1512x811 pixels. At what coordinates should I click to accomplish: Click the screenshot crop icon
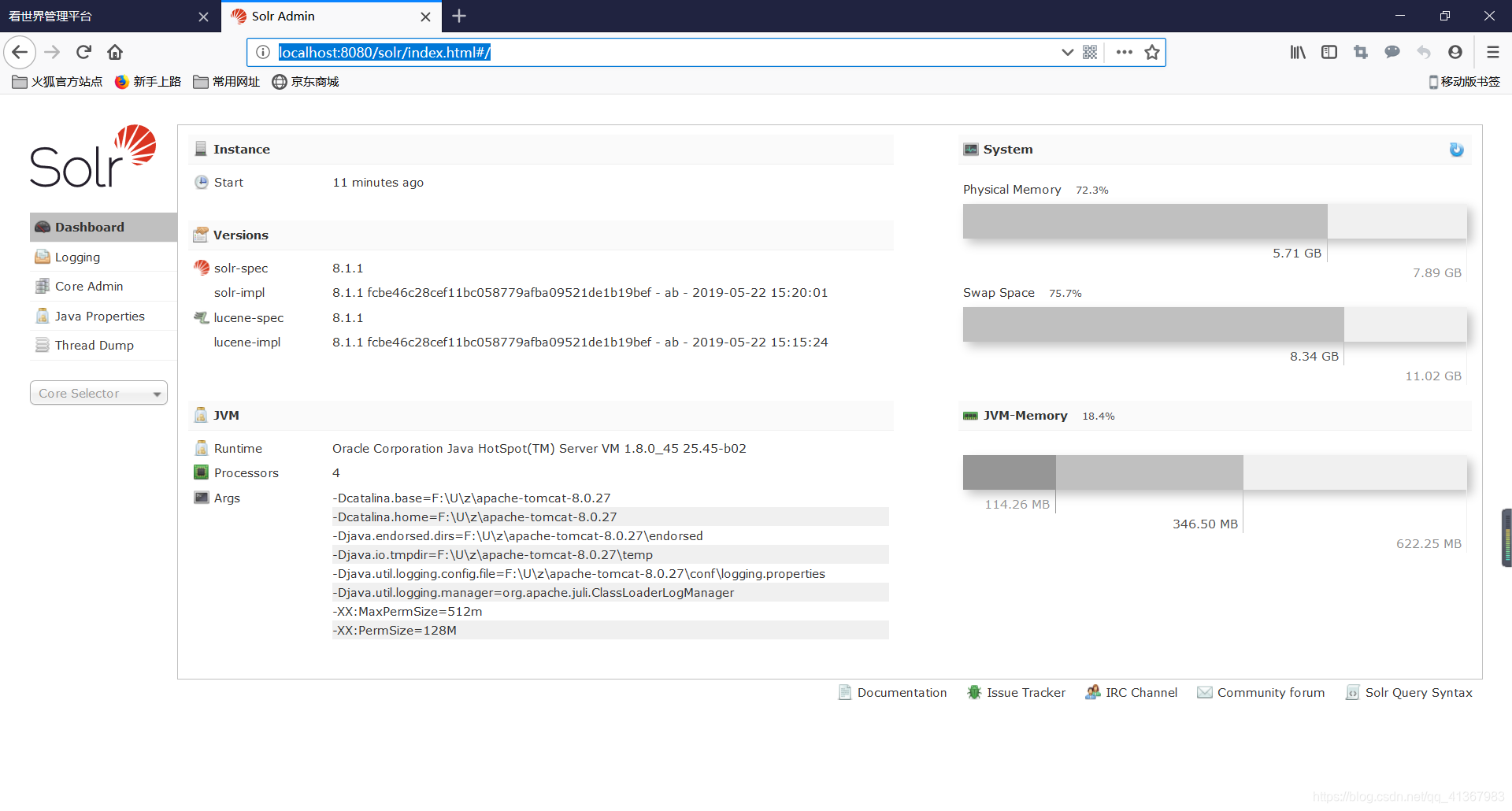click(1361, 52)
